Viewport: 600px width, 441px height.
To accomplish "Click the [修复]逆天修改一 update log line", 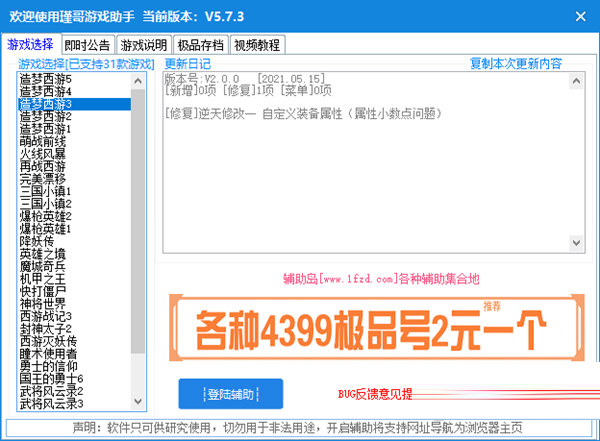I will tap(303, 113).
